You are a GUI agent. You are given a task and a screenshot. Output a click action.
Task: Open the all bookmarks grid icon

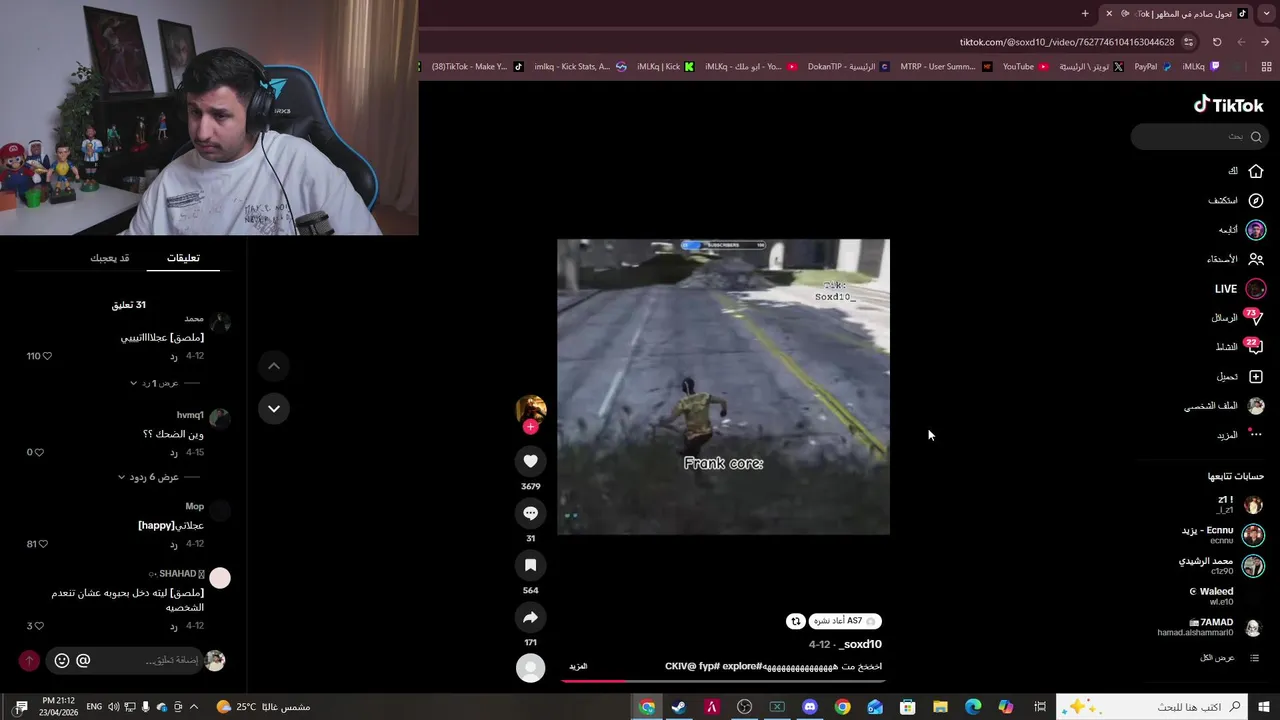[1266, 67]
